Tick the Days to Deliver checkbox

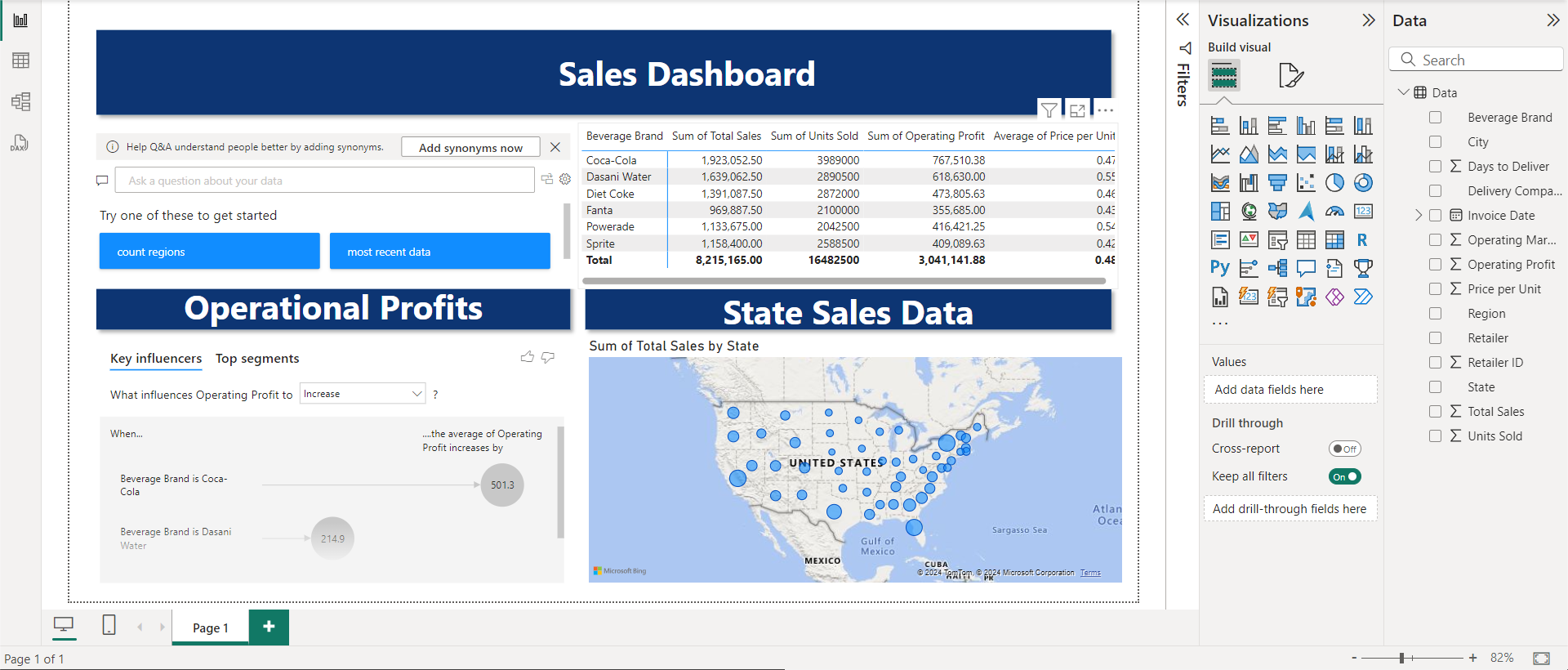(1435, 167)
